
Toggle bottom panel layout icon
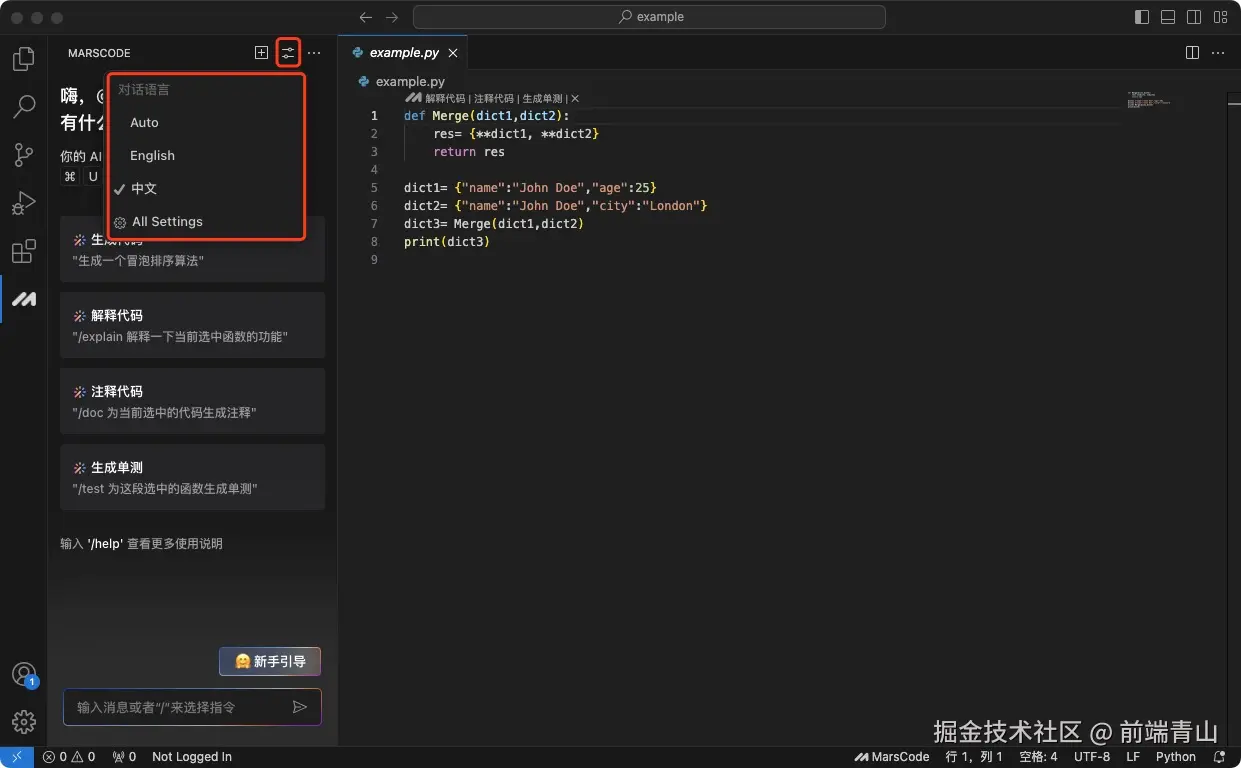(1168, 17)
